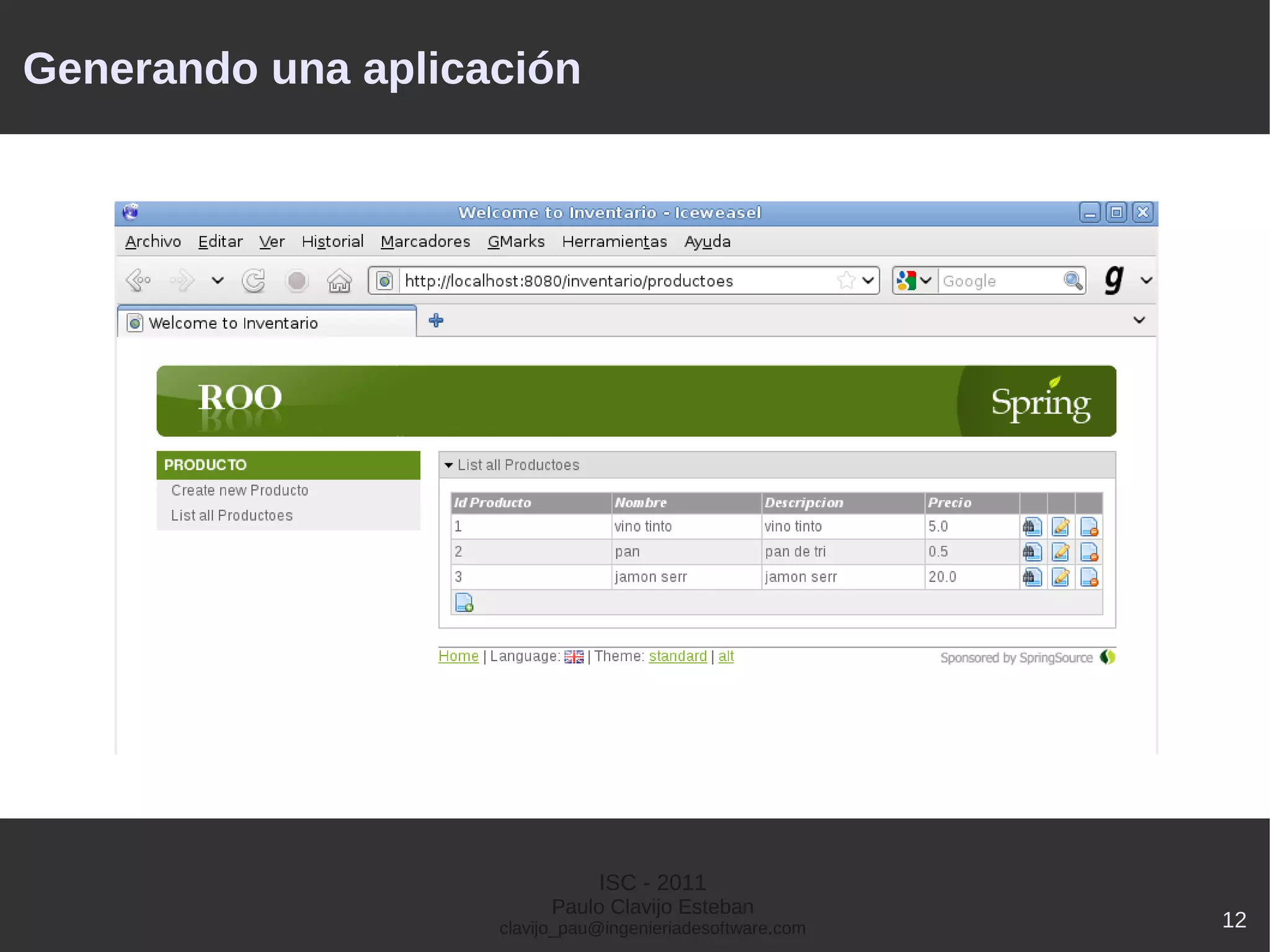1270x952 pixels.
Task: Select the standard theme link
Action: click(x=678, y=656)
